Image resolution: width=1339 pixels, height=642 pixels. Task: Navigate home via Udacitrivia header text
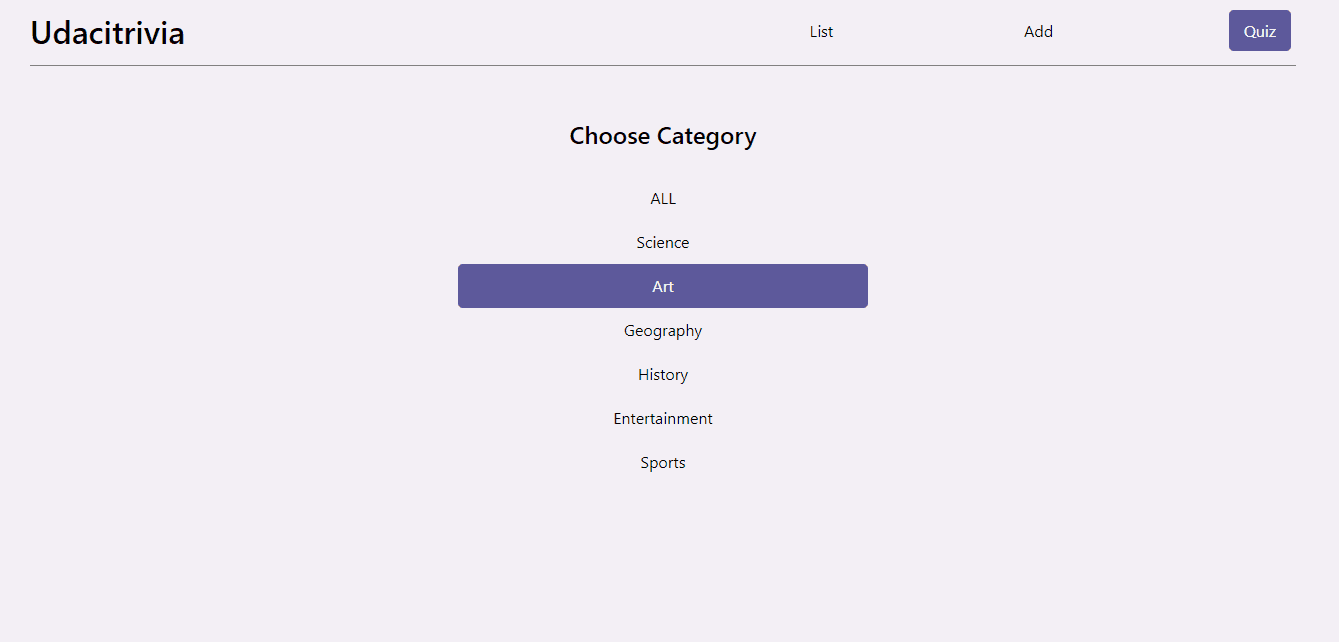point(107,33)
